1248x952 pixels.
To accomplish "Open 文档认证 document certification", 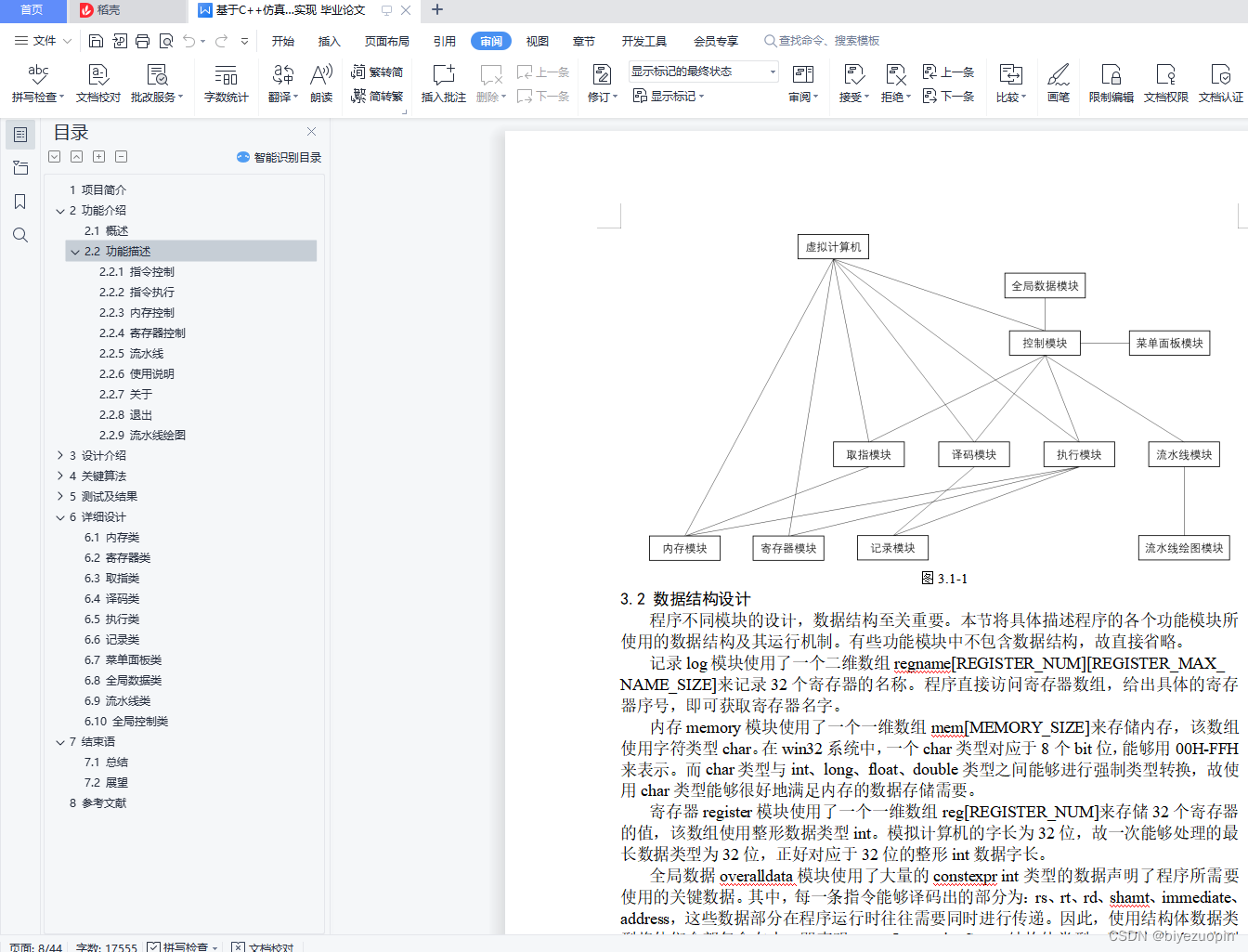I will [x=1221, y=83].
